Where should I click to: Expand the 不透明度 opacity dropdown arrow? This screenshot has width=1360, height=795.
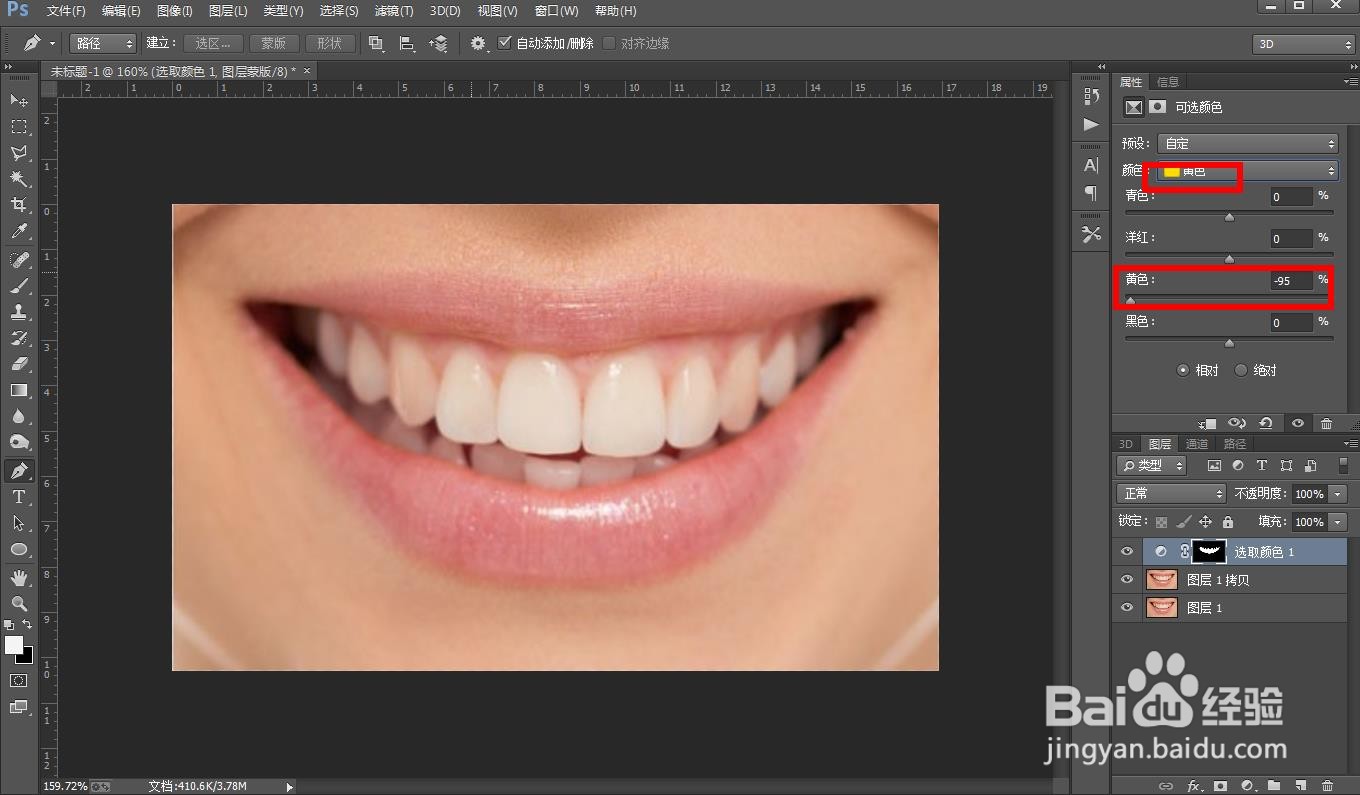click(x=1338, y=494)
